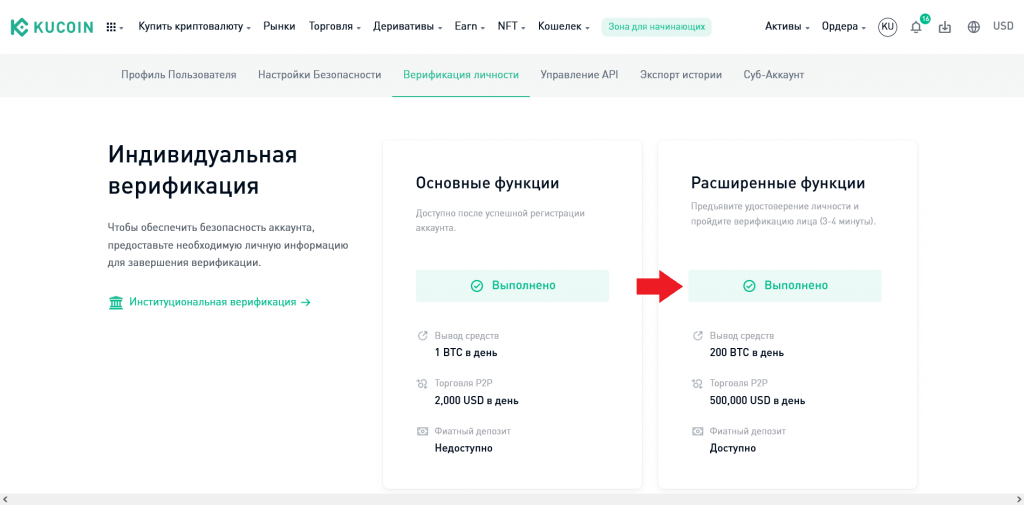The height and width of the screenshot is (505, 1024).
Task: Click the institutional verification bank icon
Action: tap(116, 302)
